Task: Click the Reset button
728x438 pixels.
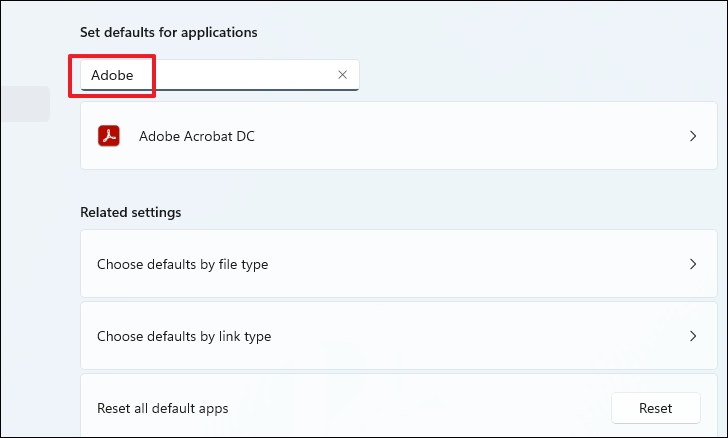Action: (656, 408)
